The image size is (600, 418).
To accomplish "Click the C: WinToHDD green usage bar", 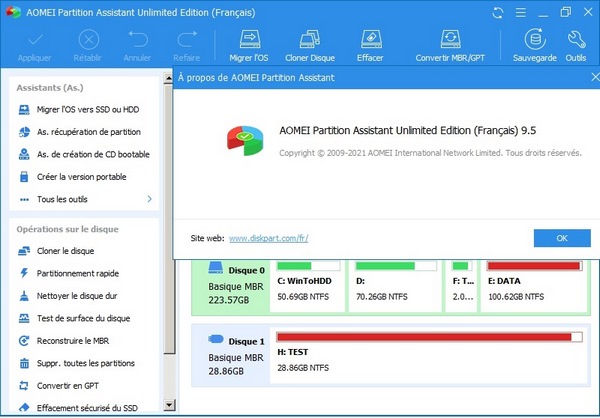I will coord(308,266).
